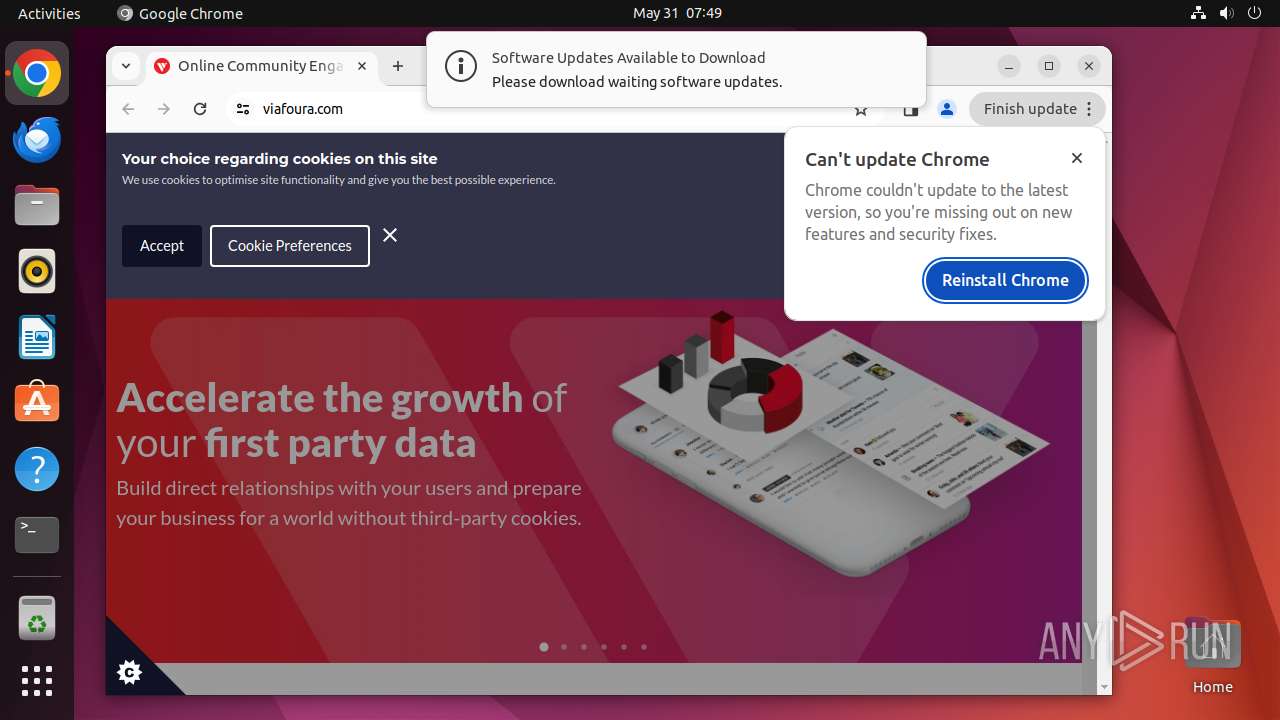Viewport: 1280px width, 720px height.
Task: Open volume icon in system tray
Action: pyautogui.click(x=1227, y=13)
